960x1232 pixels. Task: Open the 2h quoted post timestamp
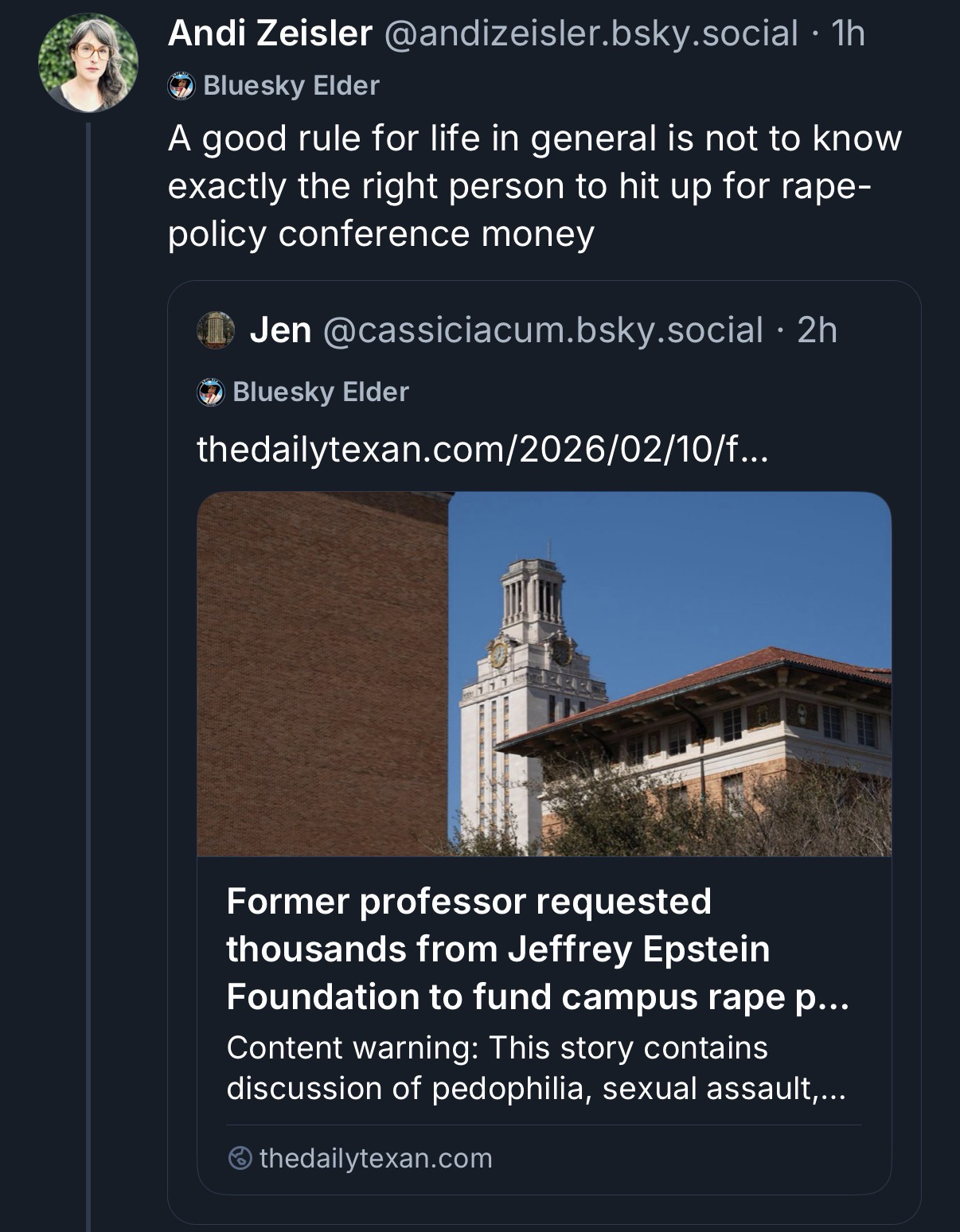tap(817, 329)
